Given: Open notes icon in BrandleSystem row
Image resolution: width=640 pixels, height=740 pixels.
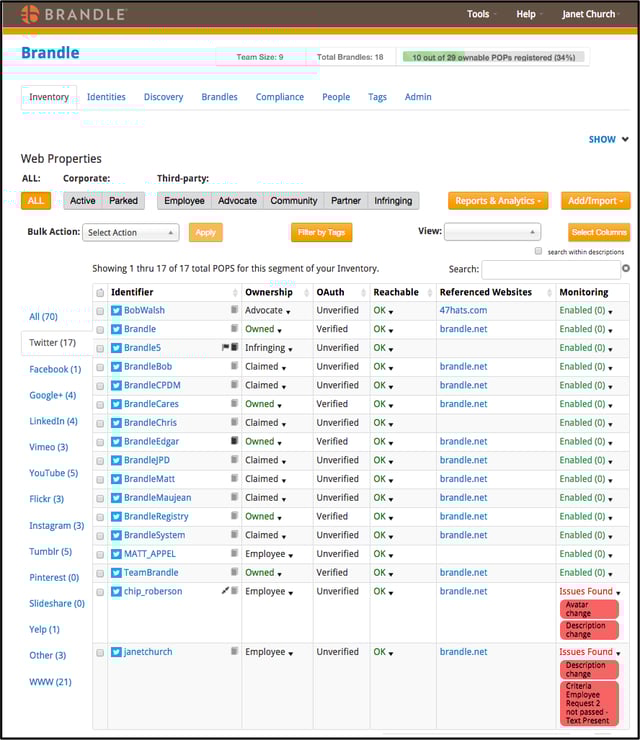Looking at the screenshot, I should pyautogui.click(x=234, y=534).
